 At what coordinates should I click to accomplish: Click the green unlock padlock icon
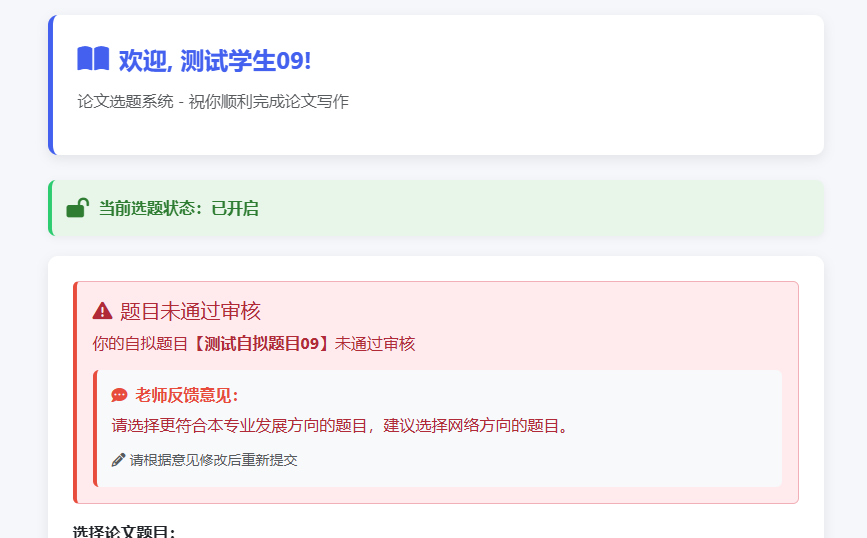click(x=77, y=208)
